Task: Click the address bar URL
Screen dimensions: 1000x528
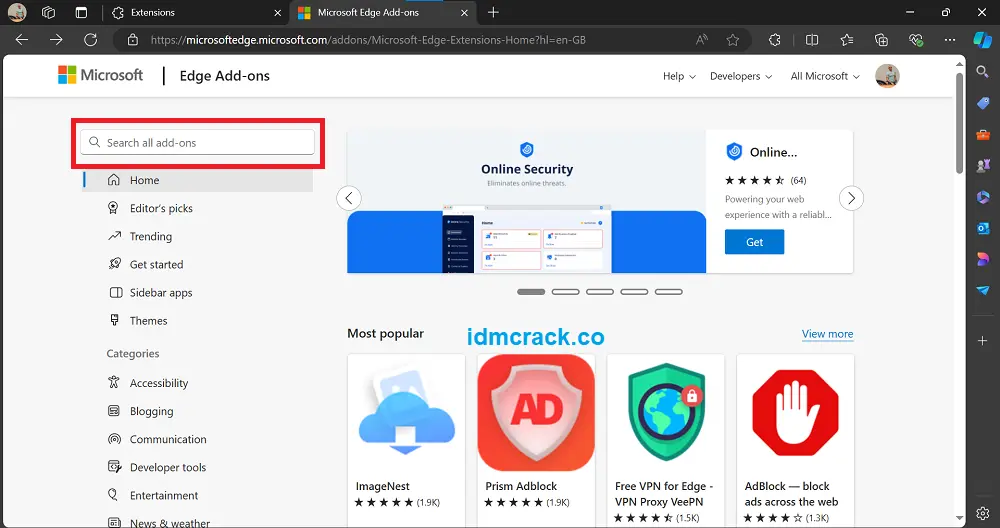Action: 368,40
